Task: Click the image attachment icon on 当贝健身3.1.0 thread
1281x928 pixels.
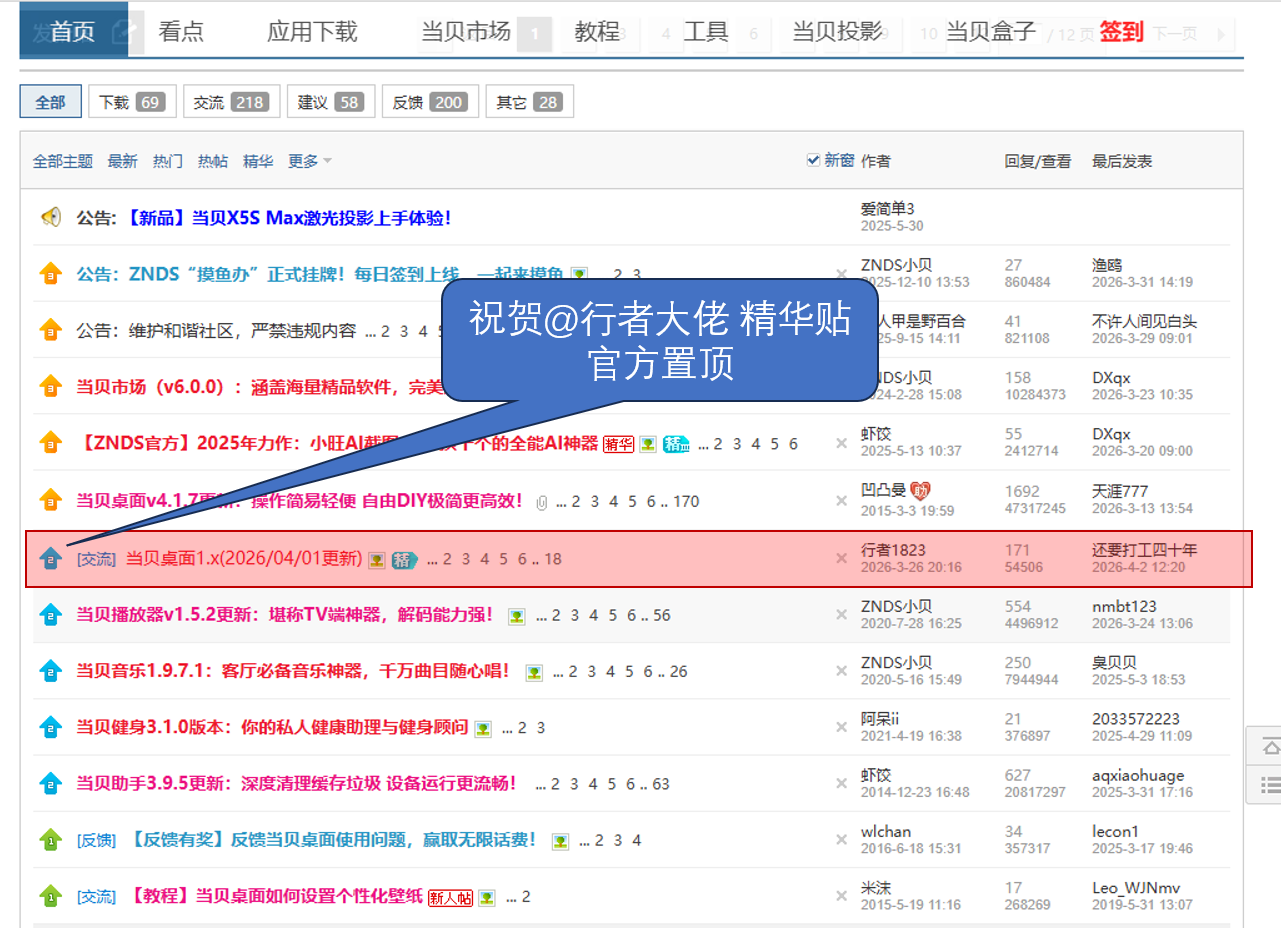Action: 483,729
